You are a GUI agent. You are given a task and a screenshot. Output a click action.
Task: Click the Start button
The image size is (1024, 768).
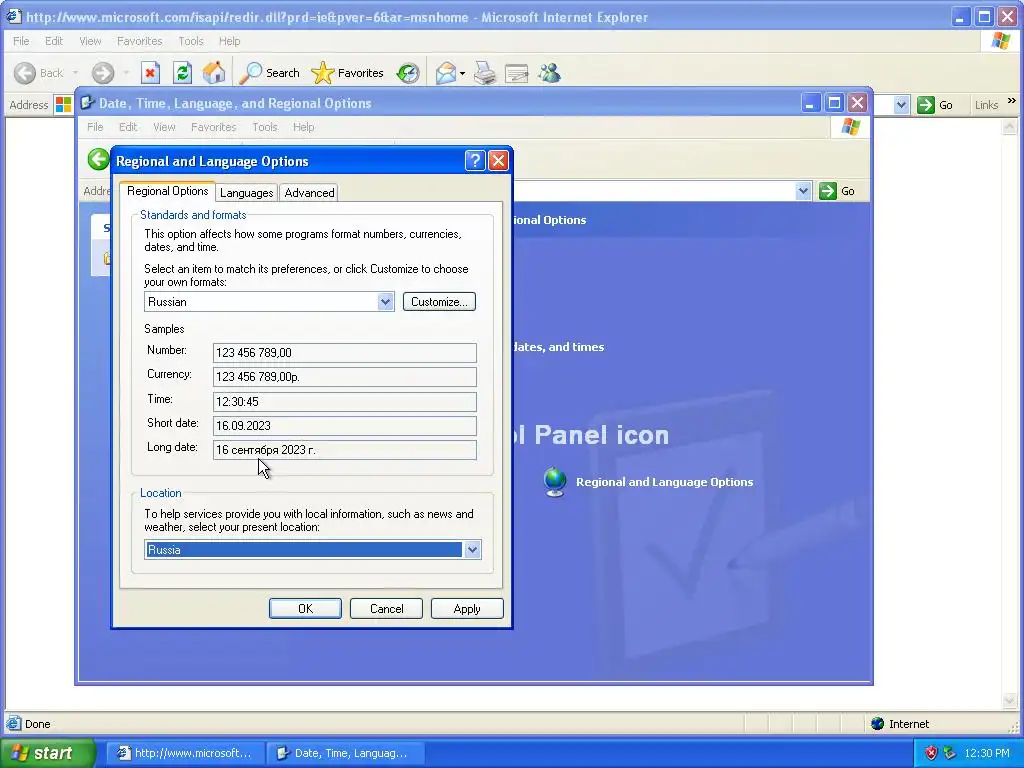[47, 753]
